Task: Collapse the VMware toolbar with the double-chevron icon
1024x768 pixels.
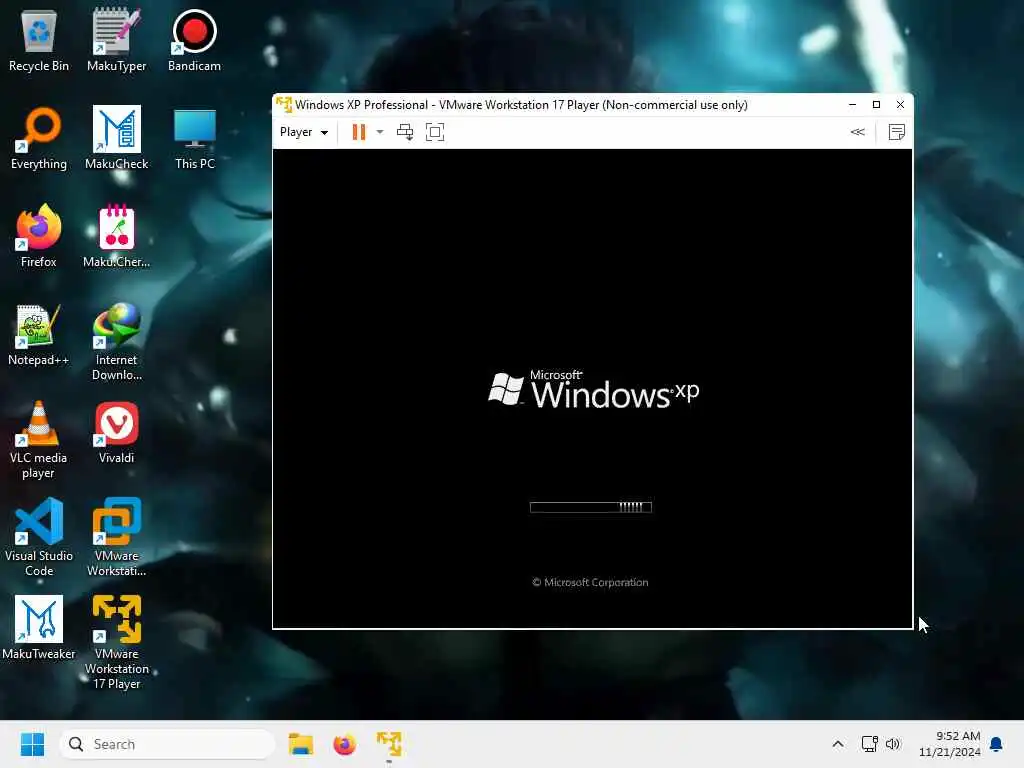Action: (x=857, y=132)
